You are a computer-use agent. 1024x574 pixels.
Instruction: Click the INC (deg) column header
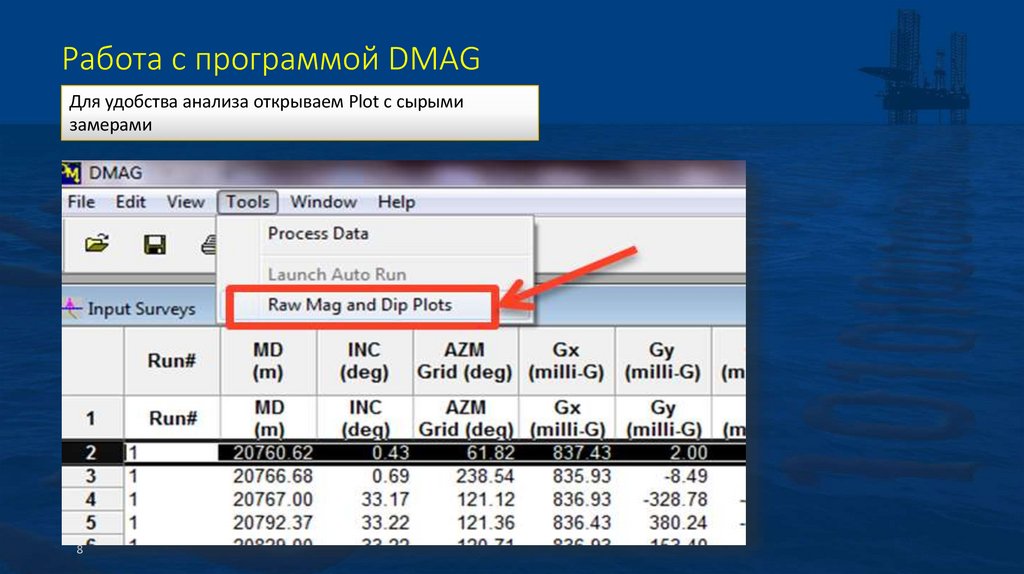coord(364,360)
